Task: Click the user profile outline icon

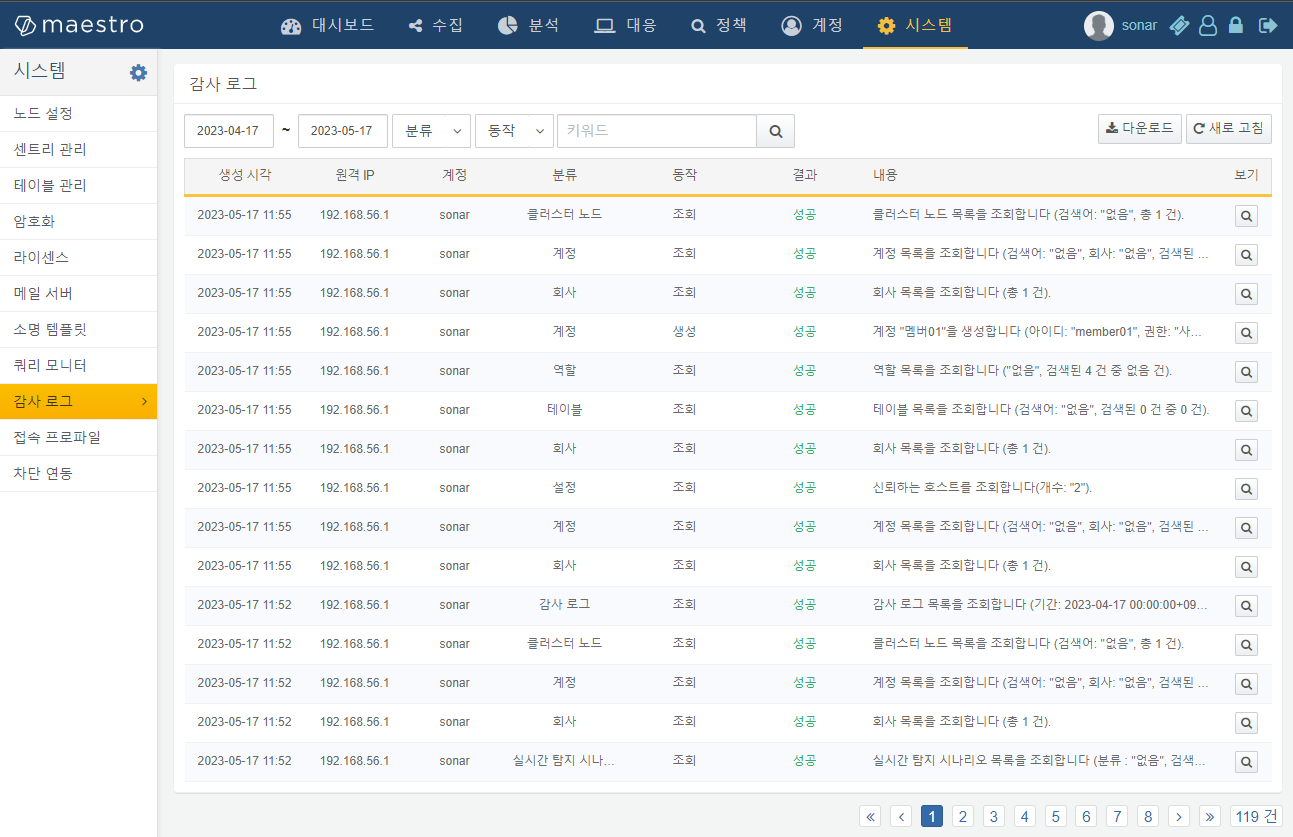Action: 1208,25
